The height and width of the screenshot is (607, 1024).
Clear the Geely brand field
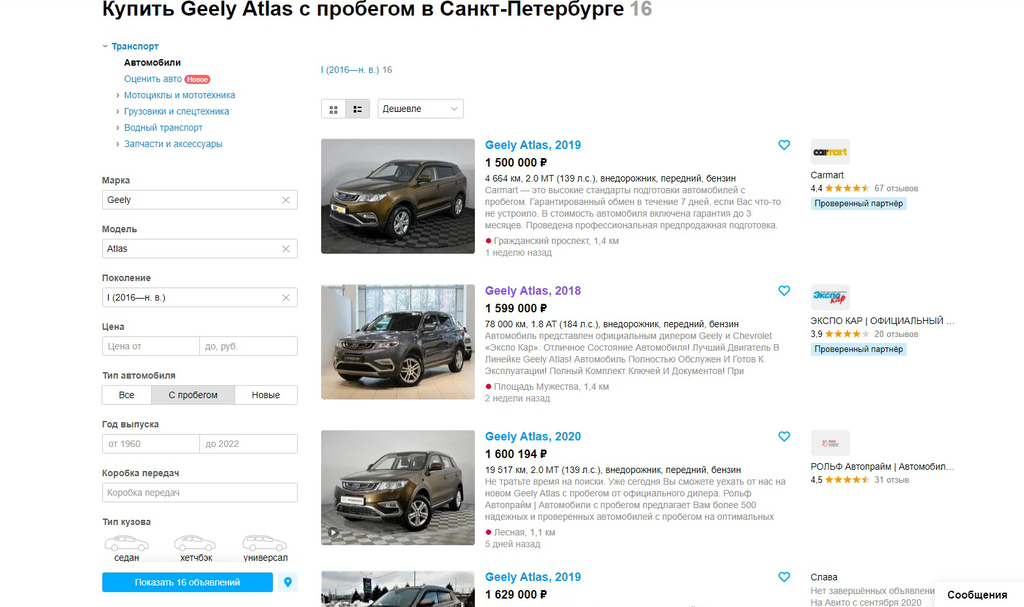point(285,200)
